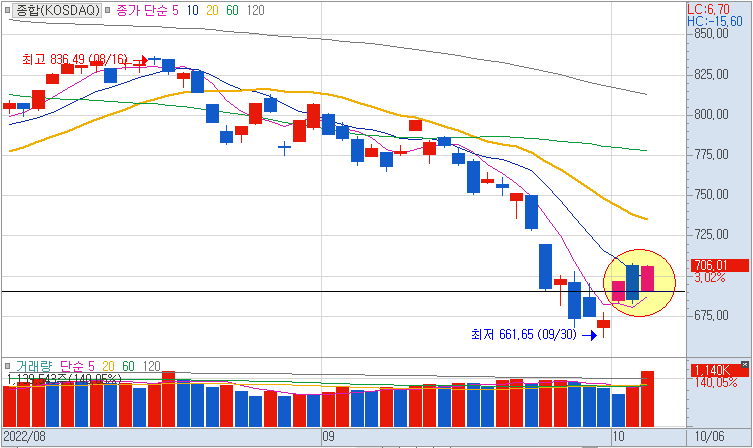
Task: Click the 1,139,543주(140,05%) volume readout
Action: pos(63,379)
